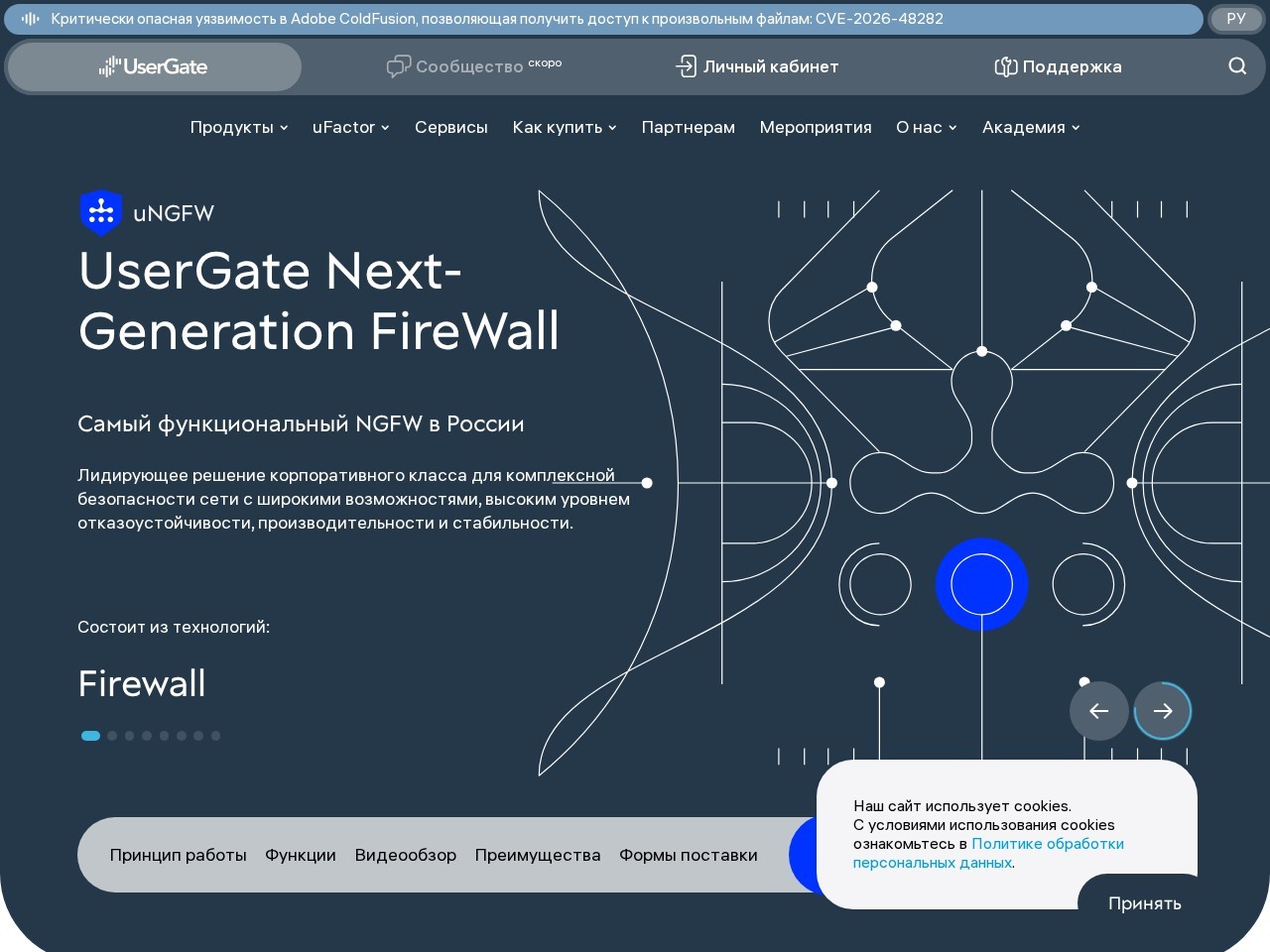
Task: Select the last carousel dot
Action: (215, 736)
